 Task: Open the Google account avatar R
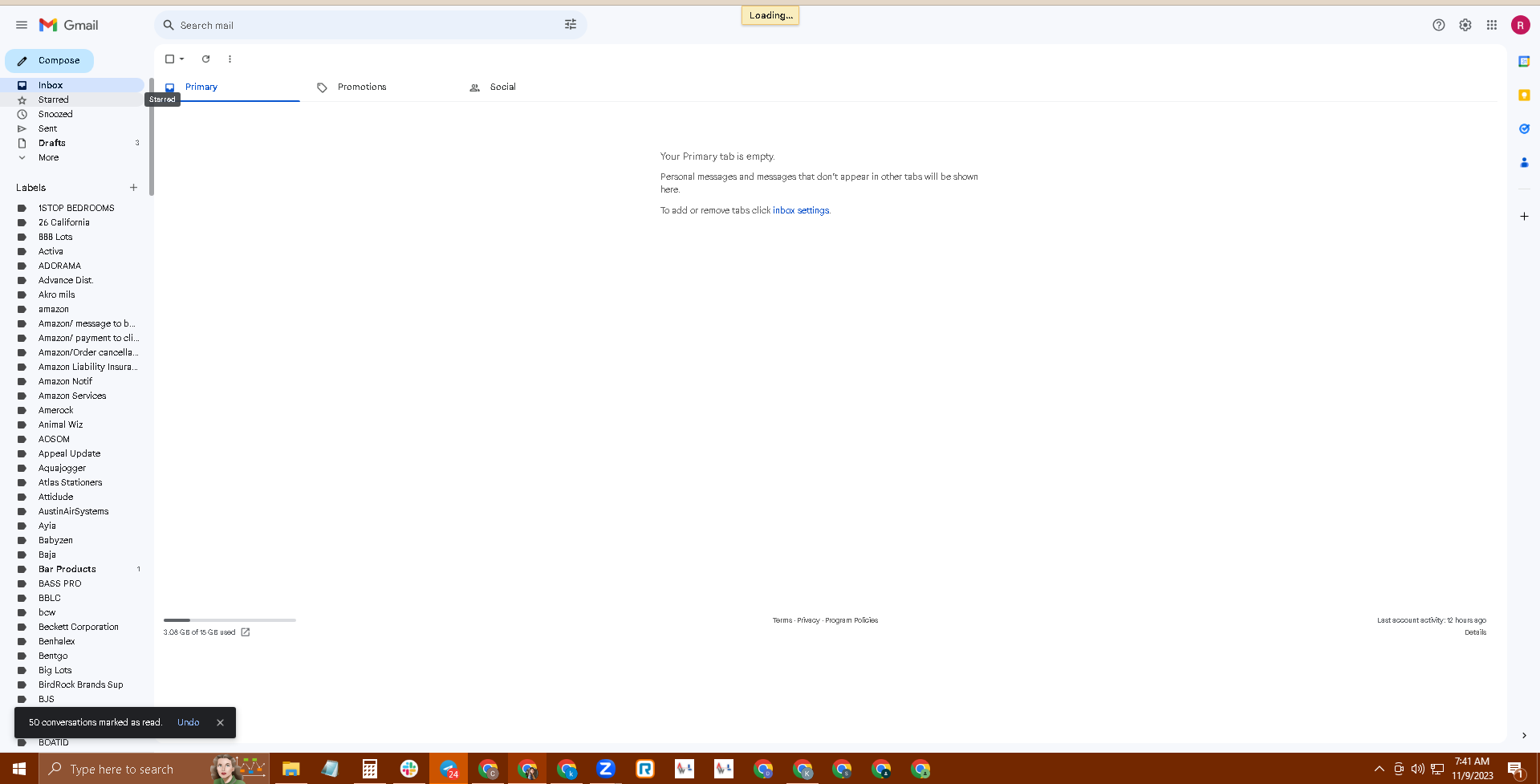coord(1521,25)
